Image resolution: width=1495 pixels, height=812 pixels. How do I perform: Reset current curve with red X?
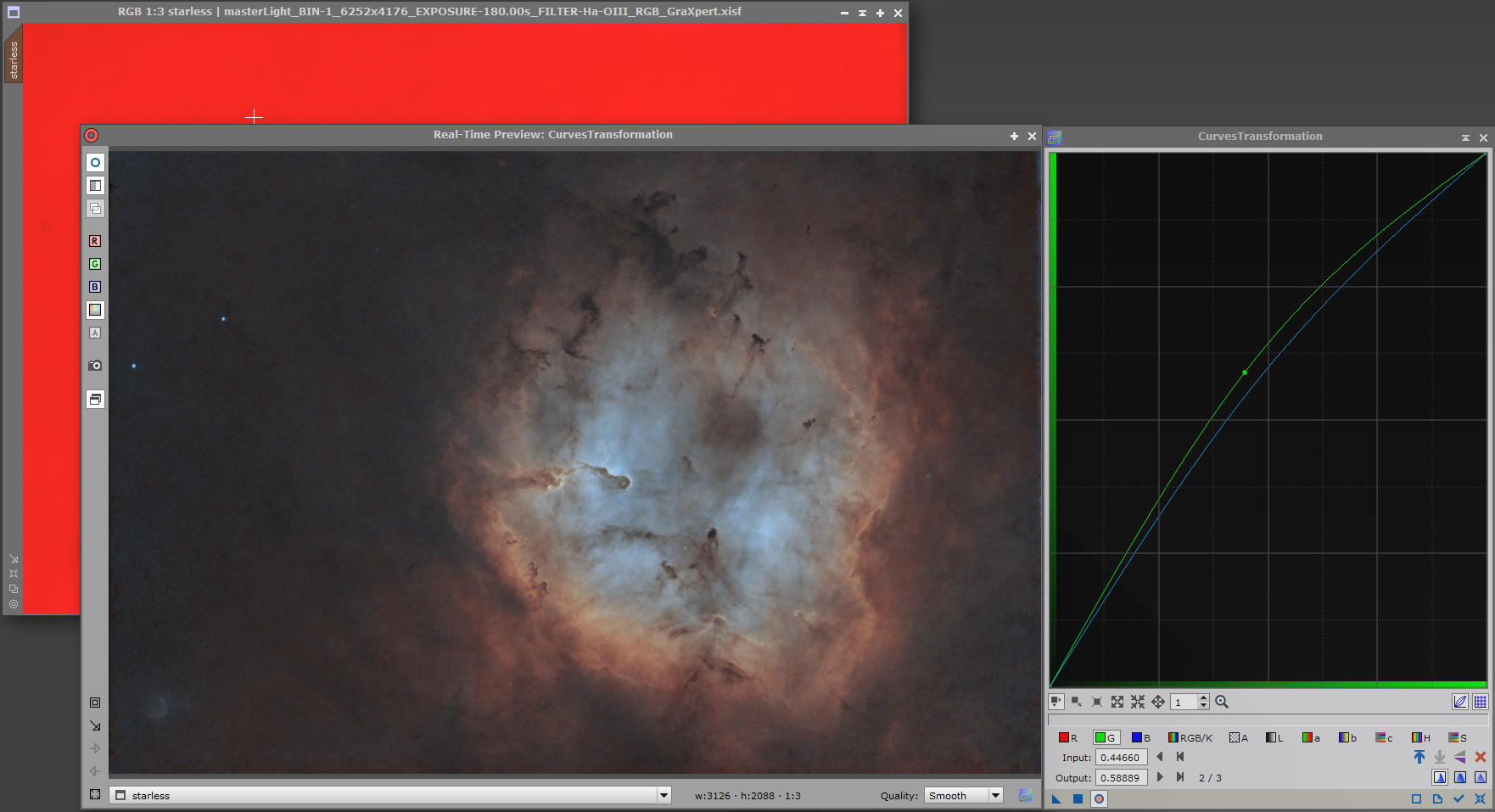(x=1481, y=757)
